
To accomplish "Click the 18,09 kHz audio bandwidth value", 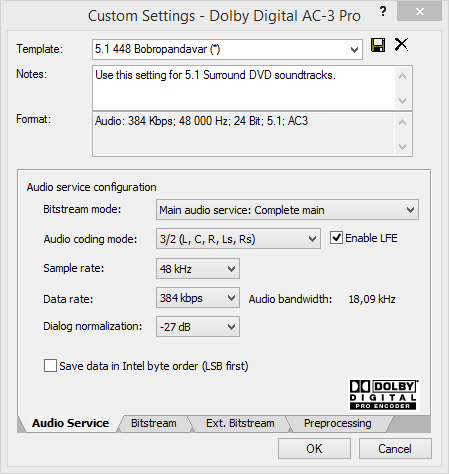I will 372,299.
